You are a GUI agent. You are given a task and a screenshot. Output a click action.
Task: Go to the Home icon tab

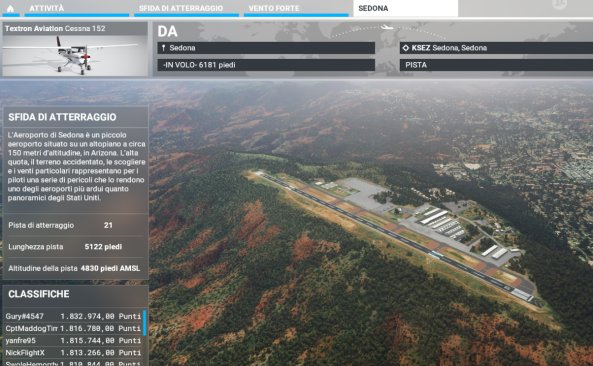click(11, 8)
